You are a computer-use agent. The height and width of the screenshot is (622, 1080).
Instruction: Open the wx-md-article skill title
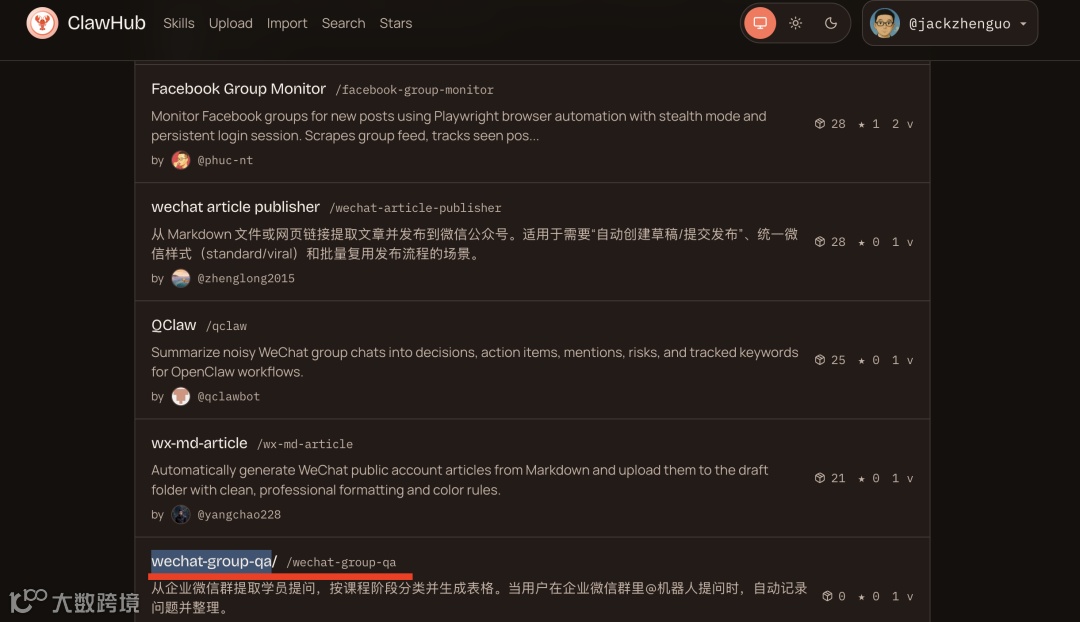click(x=199, y=443)
